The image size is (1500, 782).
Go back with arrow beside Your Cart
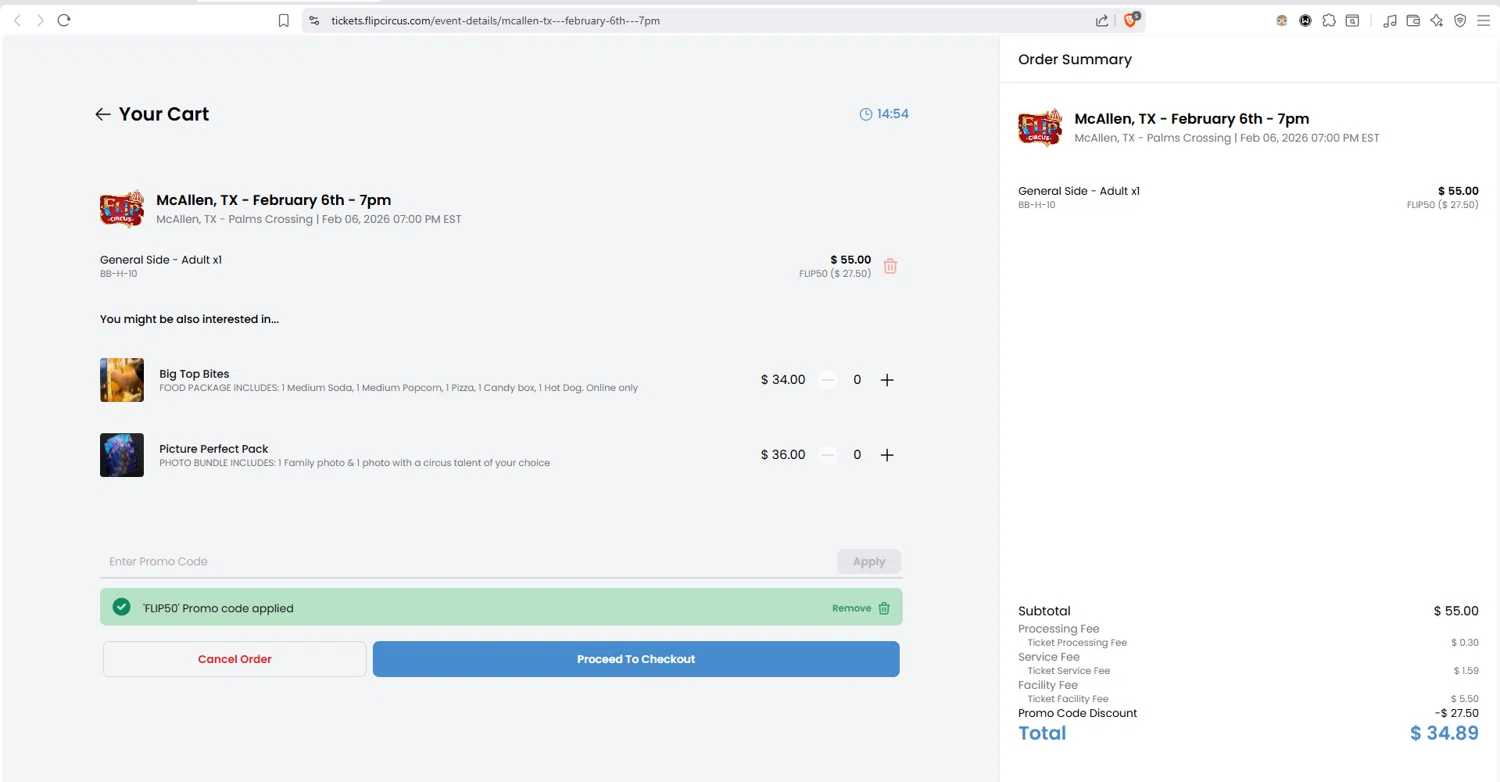pyautogui.click(x=102, y=114)
